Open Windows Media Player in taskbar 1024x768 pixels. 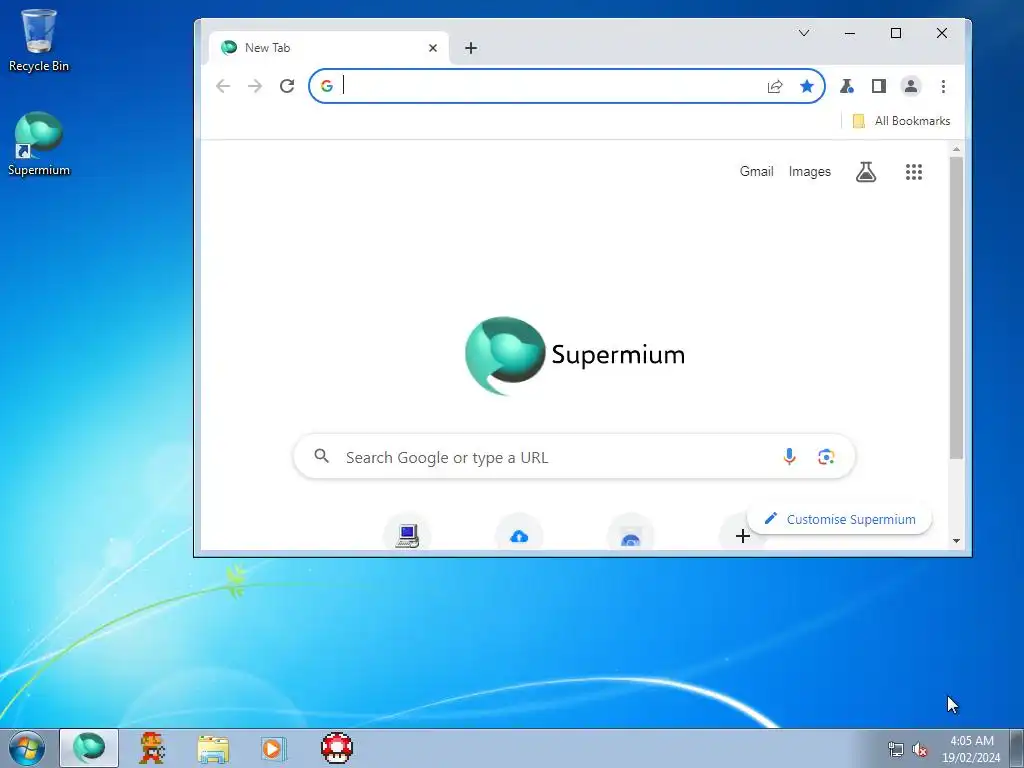274,748
